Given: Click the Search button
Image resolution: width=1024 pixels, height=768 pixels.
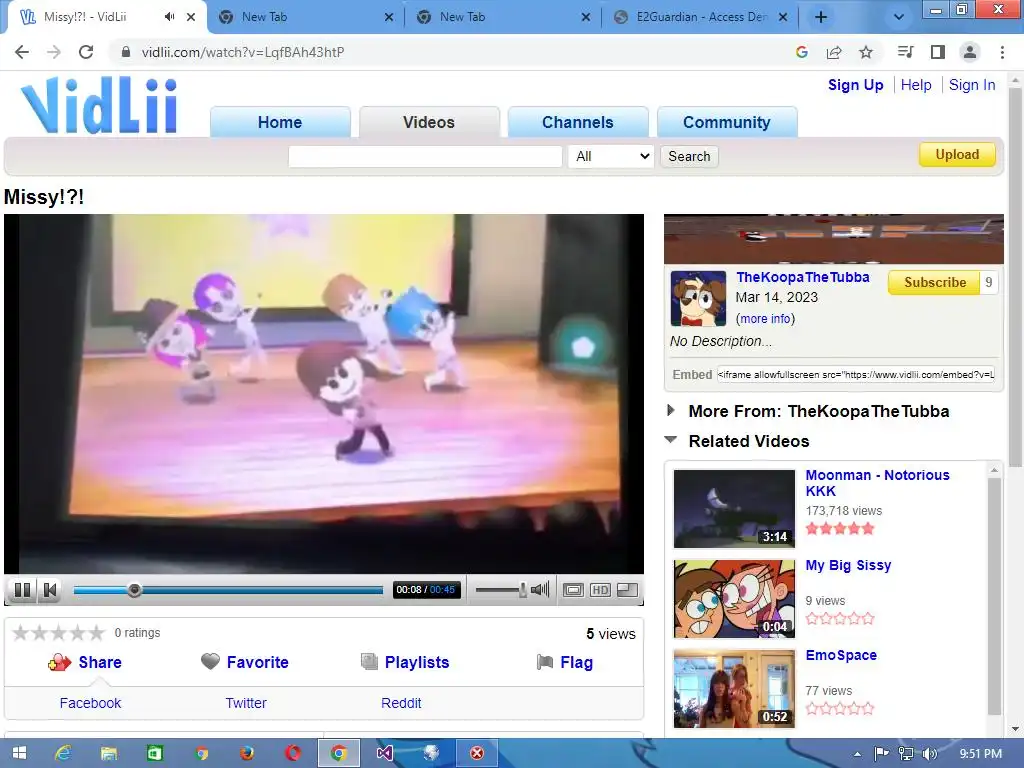Looking at the screenshot, I should (x=689, y=156).
